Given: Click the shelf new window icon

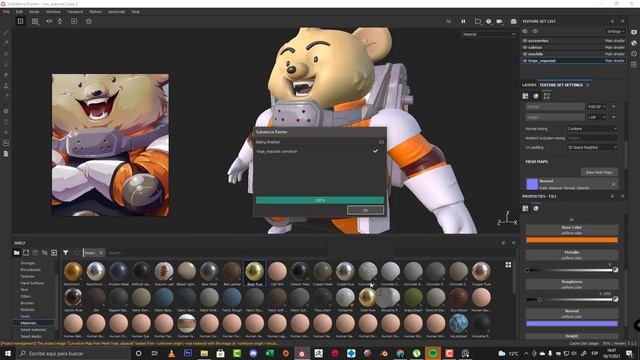Looking at the screenshot, I should point(26,253).
